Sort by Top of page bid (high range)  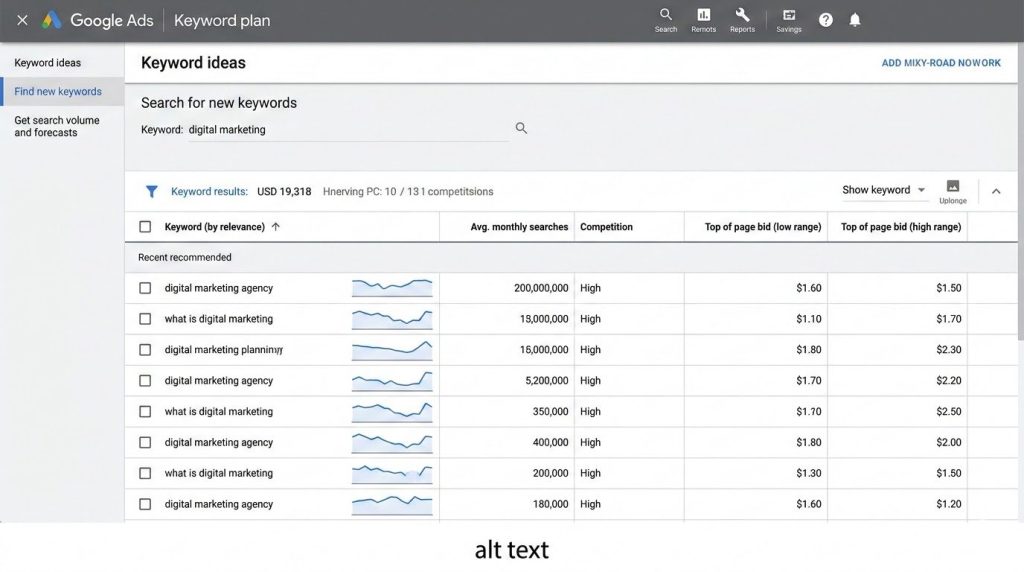[901, 227]
